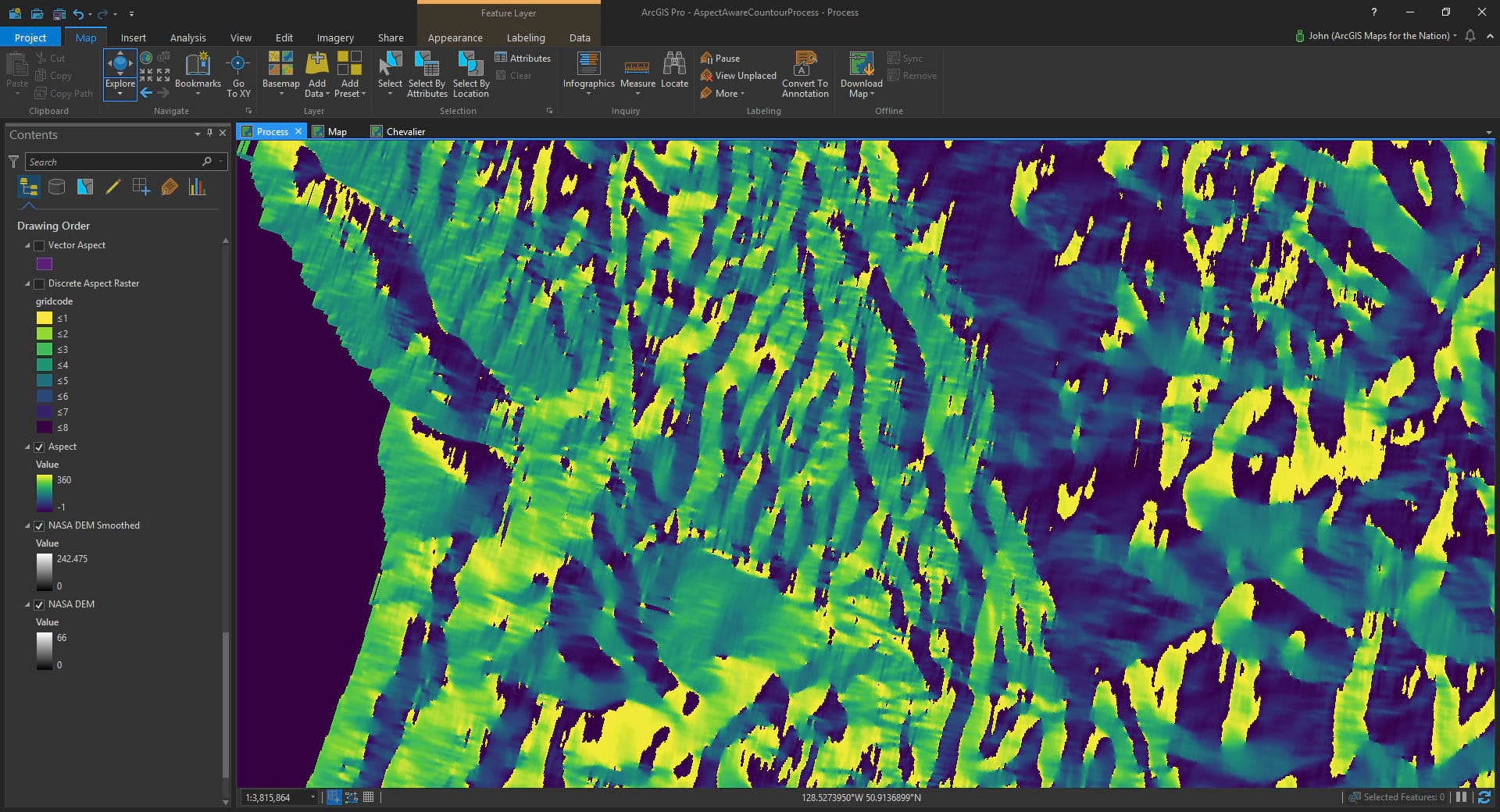Collapse the Aspect layer legend
Image resolution: width=1500 pixels, height=812 pixels.
coord(27,447)
